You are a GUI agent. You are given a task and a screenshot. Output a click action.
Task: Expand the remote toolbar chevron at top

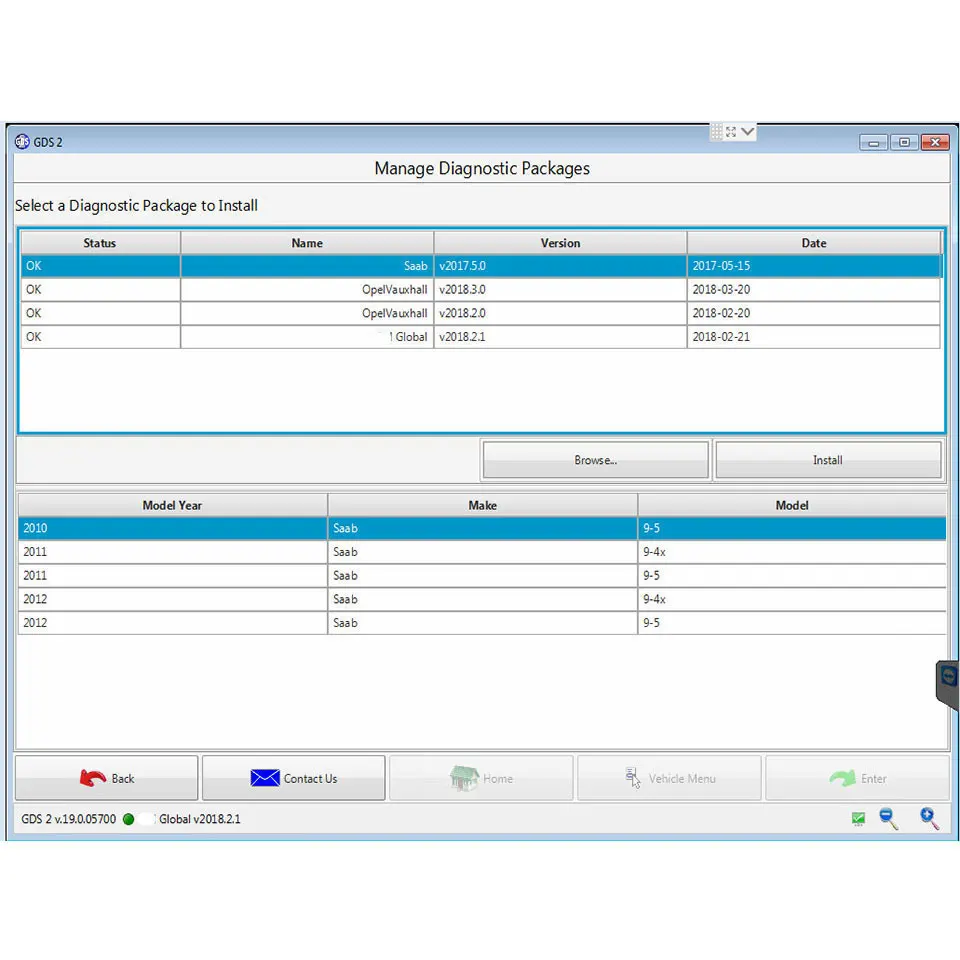pos(748,131)
